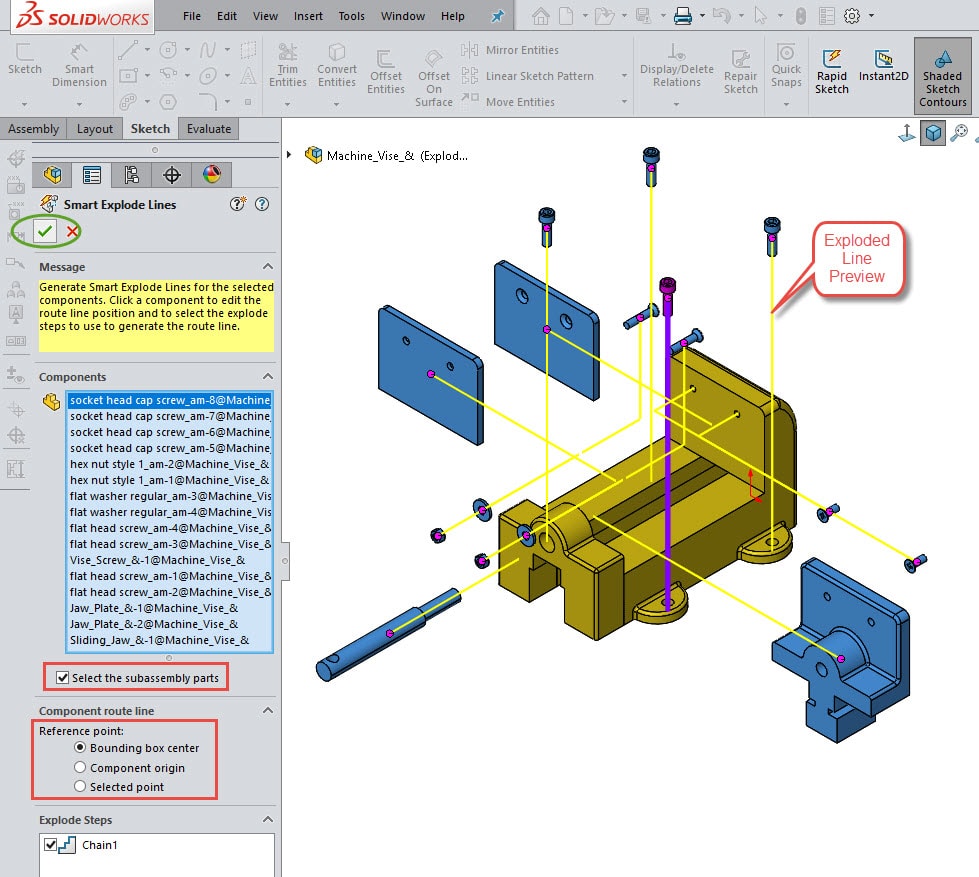Switch to the Evaluate tab
The height and width of the screenshot is (877, 979).
click(208, 129)
